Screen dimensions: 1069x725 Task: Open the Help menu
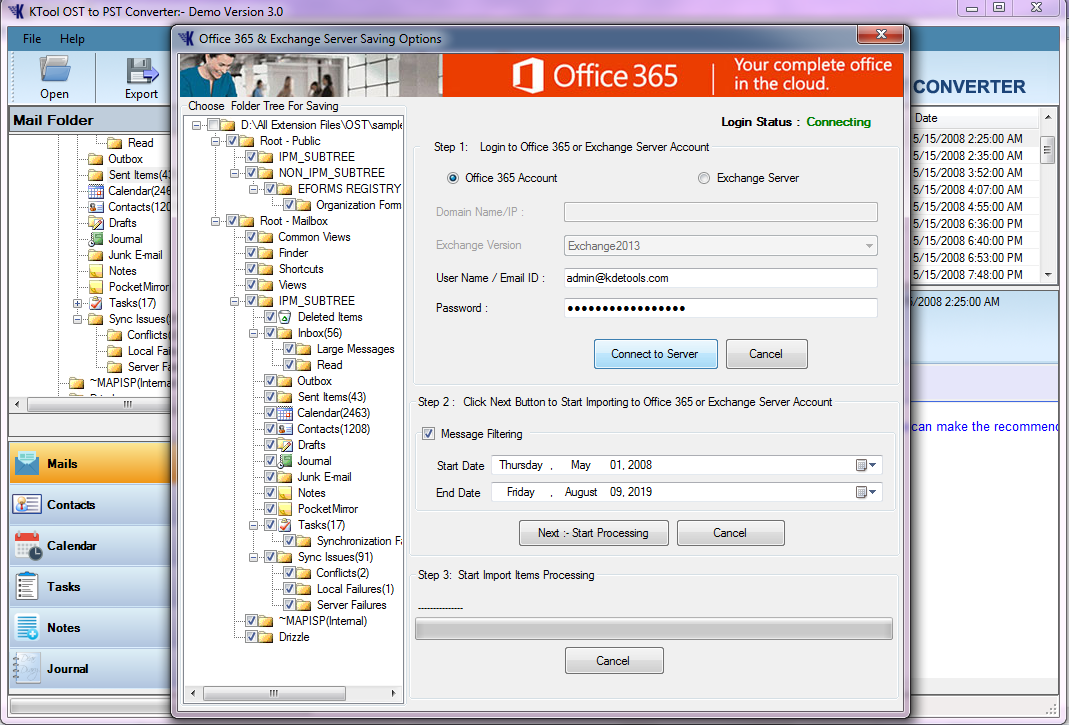click(71, 38)
